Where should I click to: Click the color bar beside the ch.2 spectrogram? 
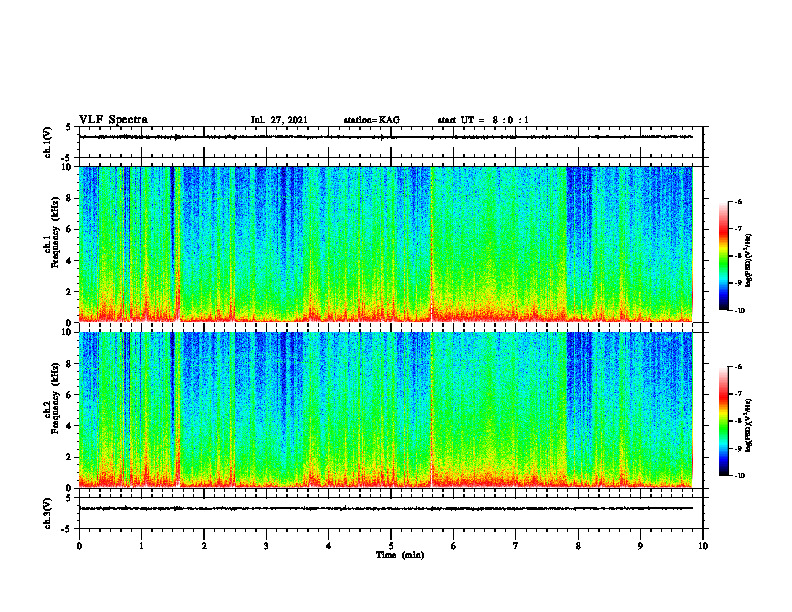coord(724,421)
